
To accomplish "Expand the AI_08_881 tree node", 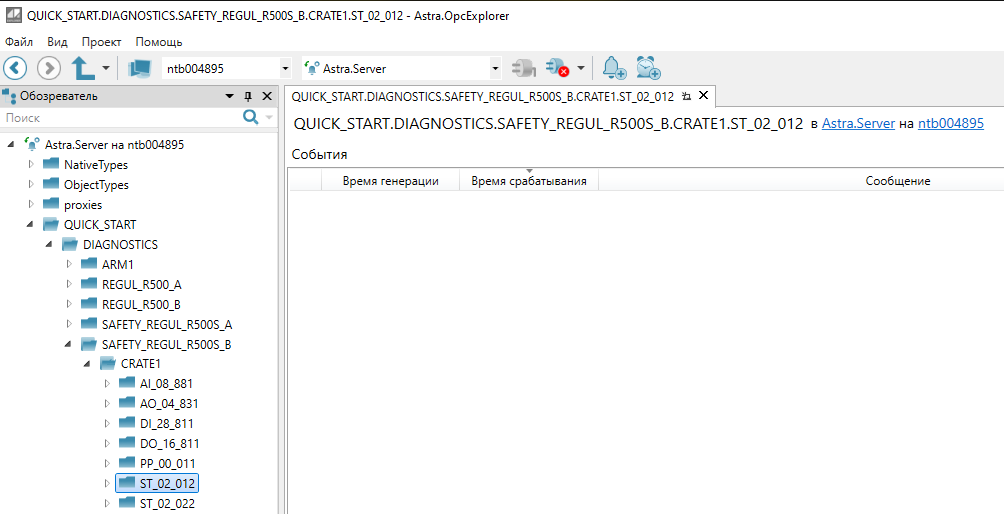I will point(108,383).
